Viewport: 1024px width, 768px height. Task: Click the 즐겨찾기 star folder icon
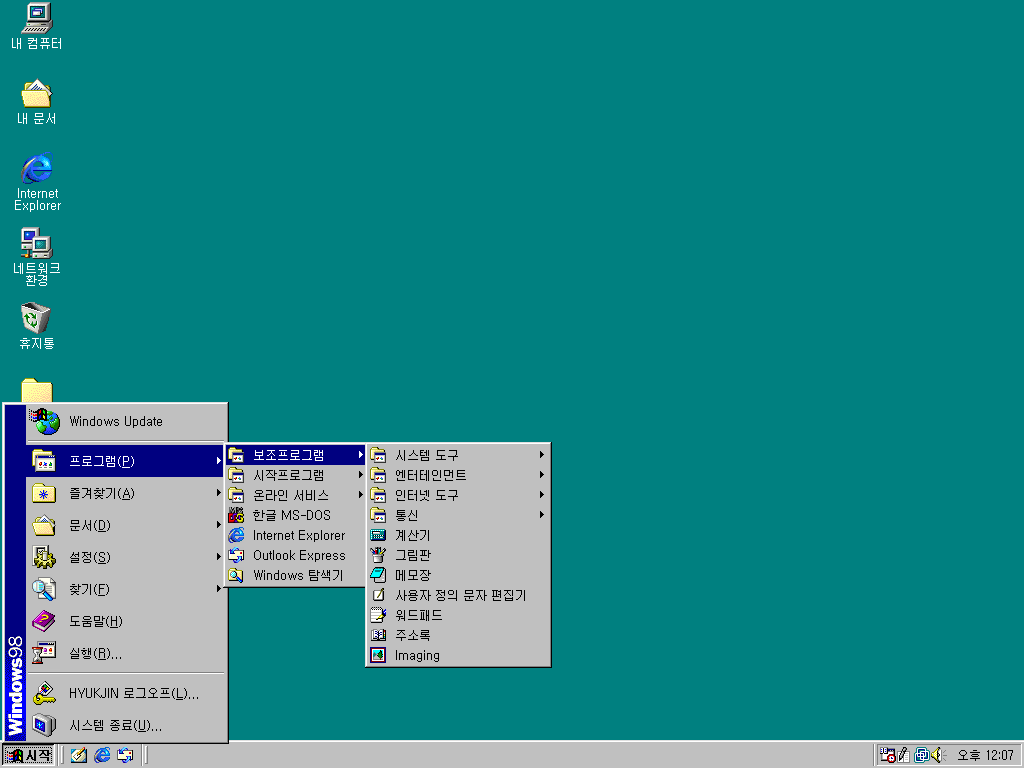click(x=44, y=493)
